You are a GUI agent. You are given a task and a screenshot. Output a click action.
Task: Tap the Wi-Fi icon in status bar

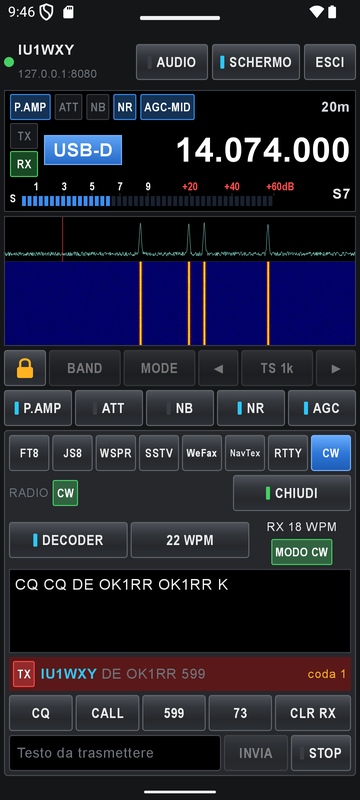(317, 12)
